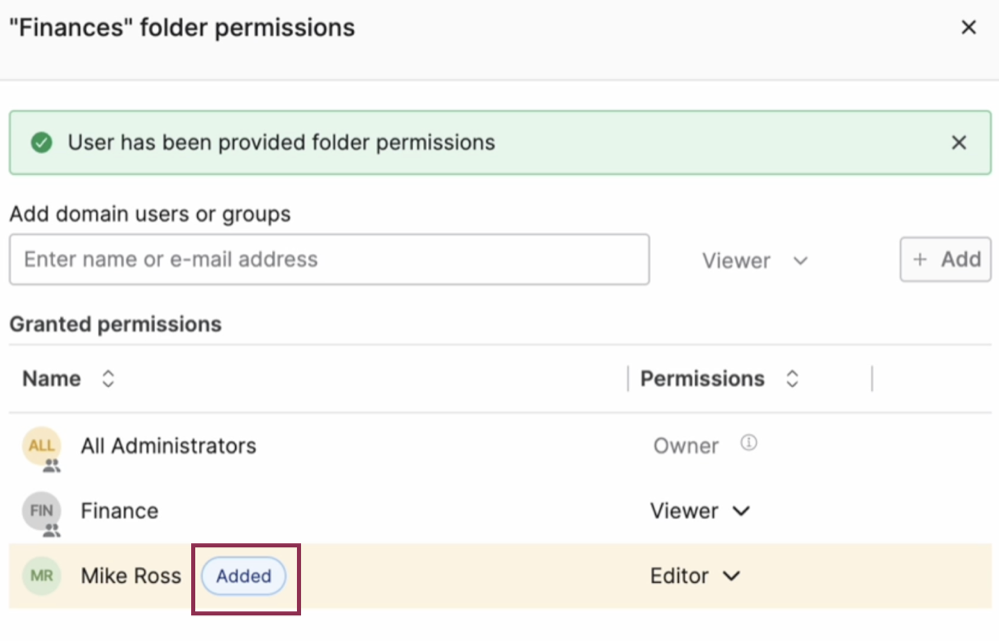Open the Viewer role dropdown for new users
The width and height of the screenshot is (999, 641).
(756, 260)
